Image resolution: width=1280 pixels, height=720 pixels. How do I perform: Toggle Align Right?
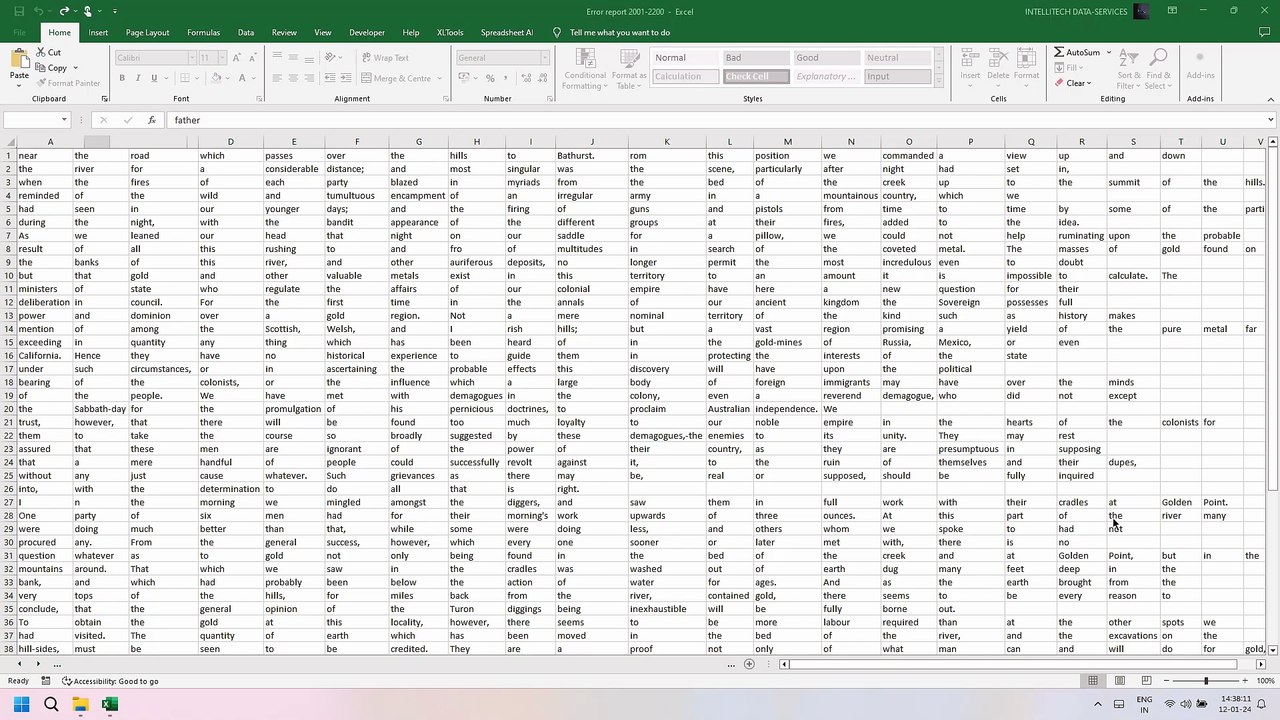[x=309, y=78]
